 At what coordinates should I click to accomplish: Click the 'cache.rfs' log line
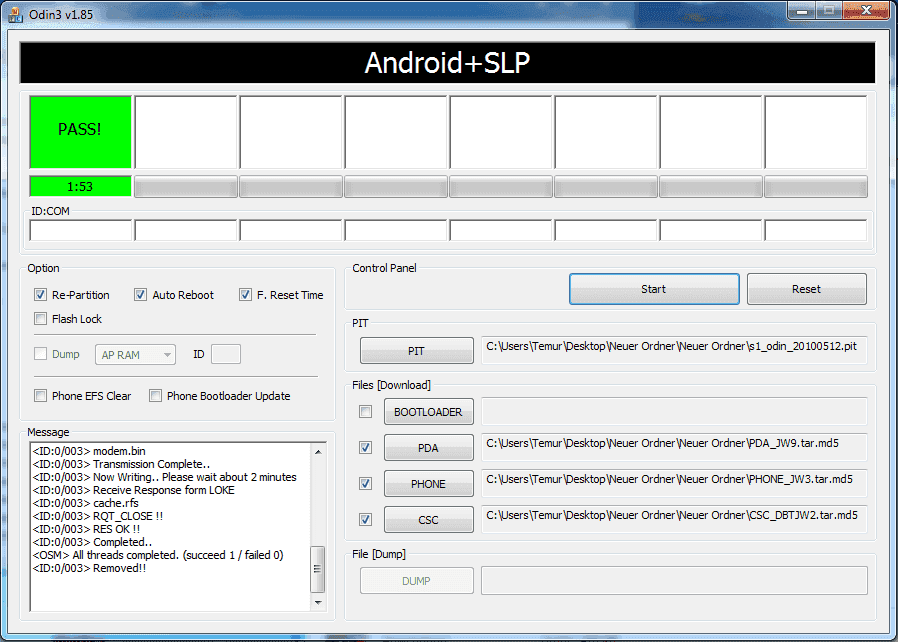tap(85, 503)
